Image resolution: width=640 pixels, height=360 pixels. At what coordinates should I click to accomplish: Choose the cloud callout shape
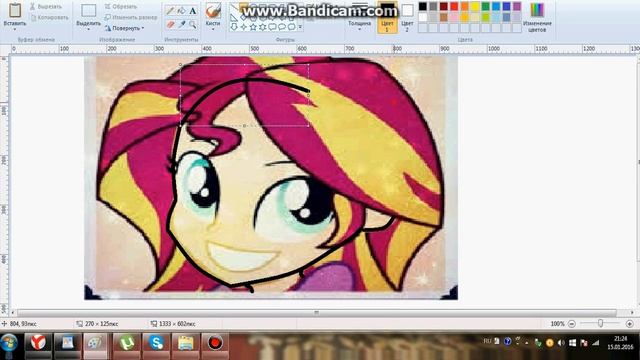291,27
